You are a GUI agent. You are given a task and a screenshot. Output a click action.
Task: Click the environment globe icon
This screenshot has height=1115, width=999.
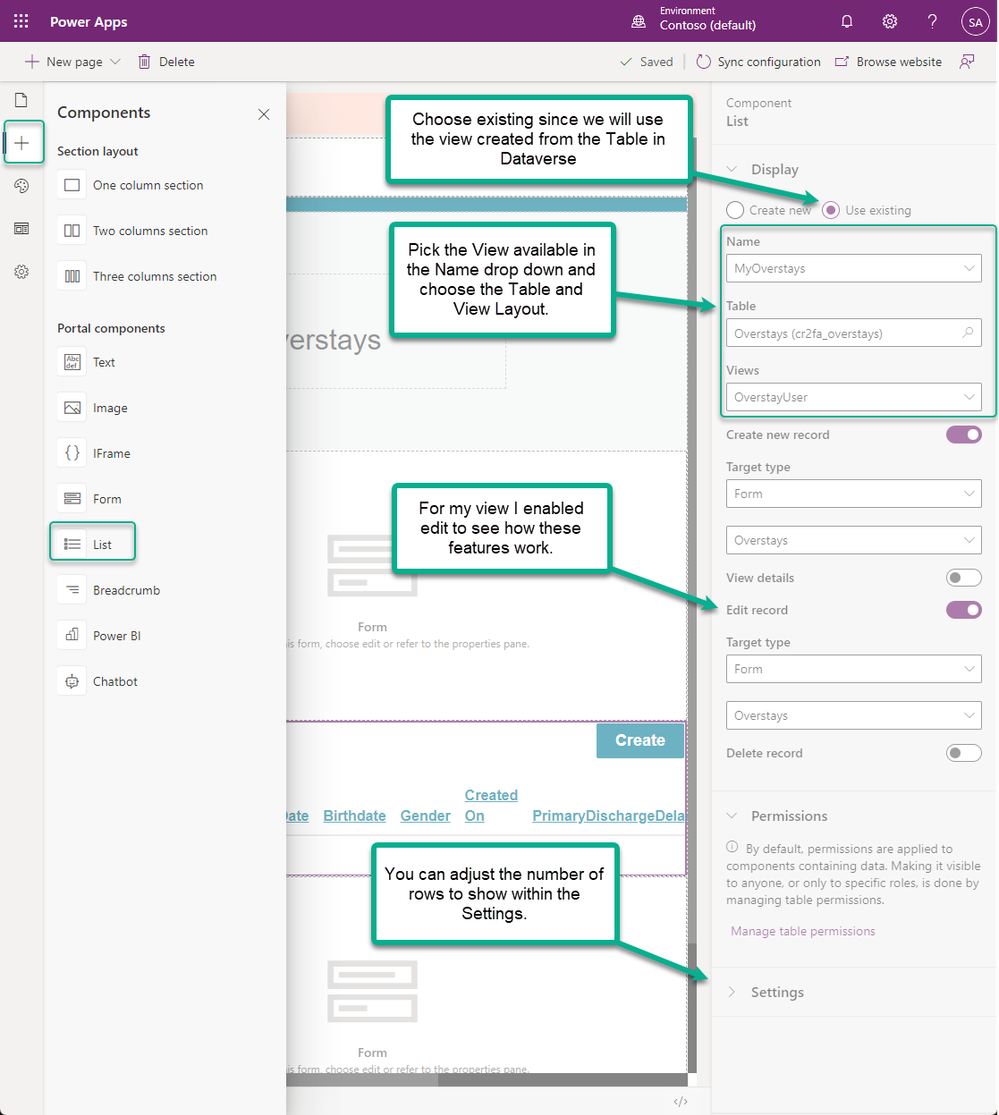point(639,22)
